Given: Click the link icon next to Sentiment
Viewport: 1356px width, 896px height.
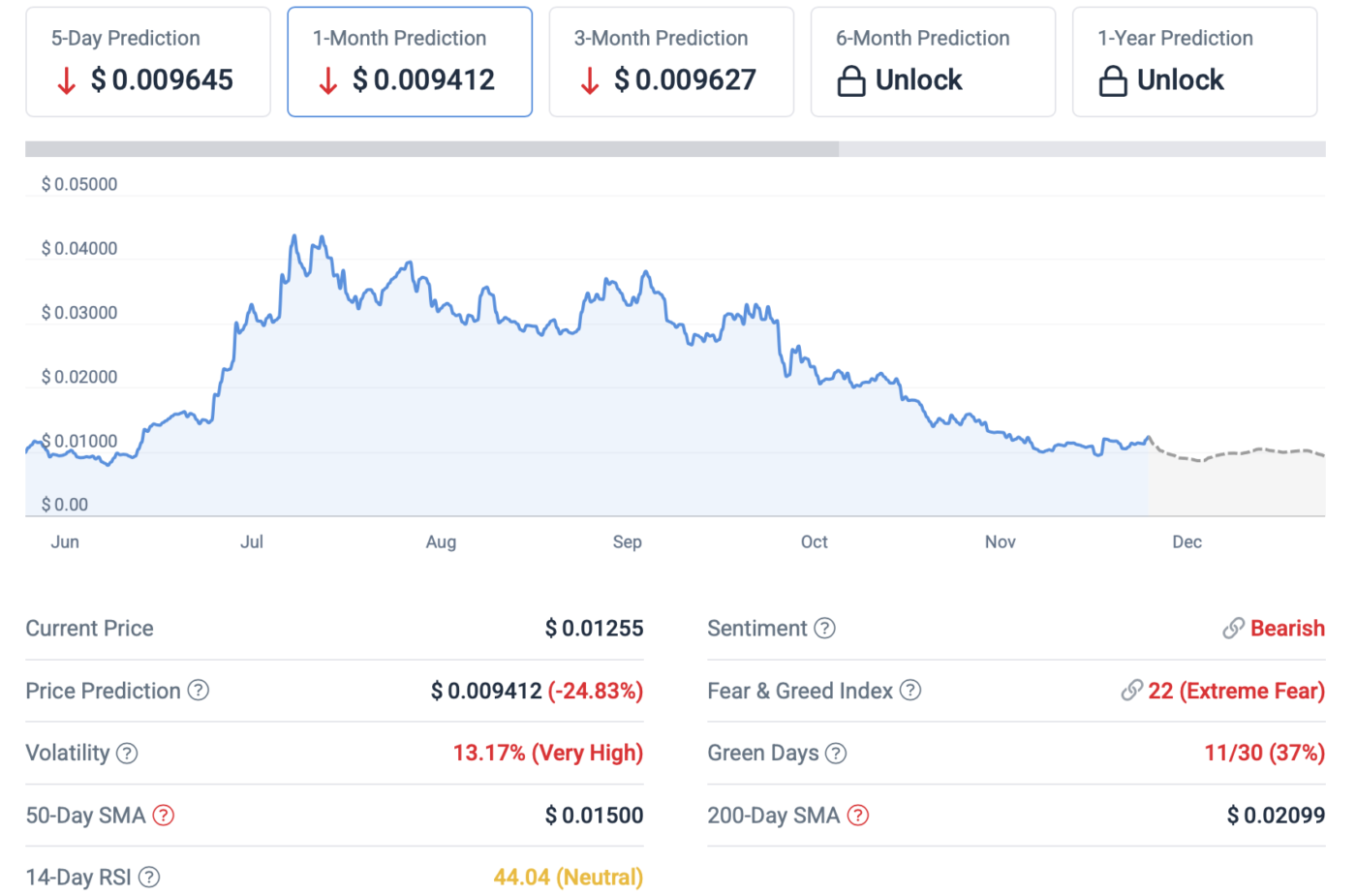Looking at the screenshot, I should pyautogui.click(x=1233, y=628).
